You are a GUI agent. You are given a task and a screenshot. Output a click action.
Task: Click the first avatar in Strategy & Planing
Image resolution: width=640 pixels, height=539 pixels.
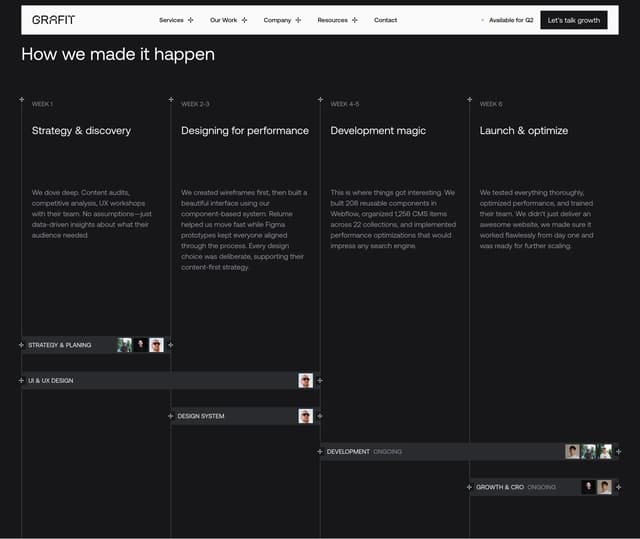tap(124, 345)
